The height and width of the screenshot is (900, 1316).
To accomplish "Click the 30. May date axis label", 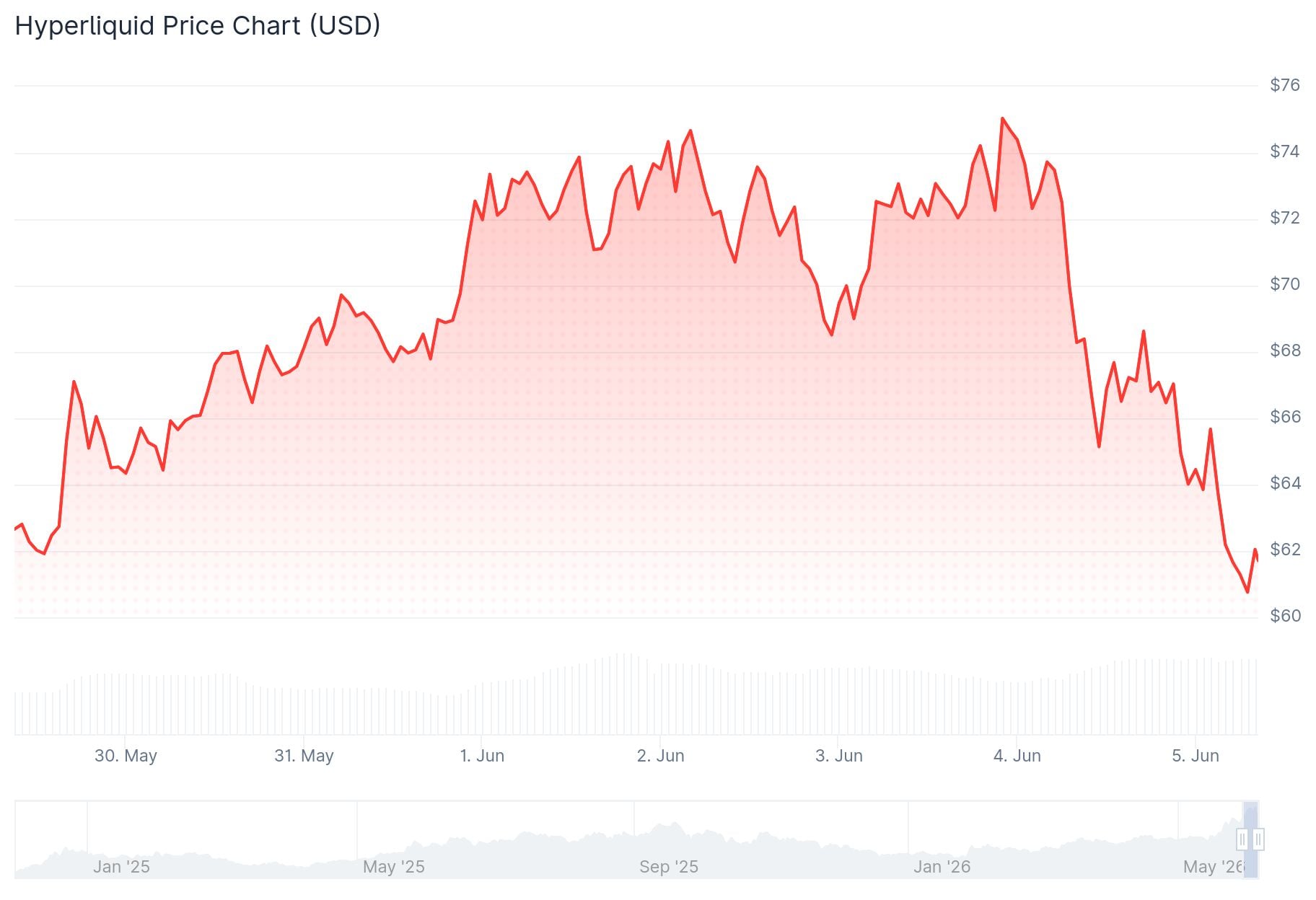I will point(126,756).
